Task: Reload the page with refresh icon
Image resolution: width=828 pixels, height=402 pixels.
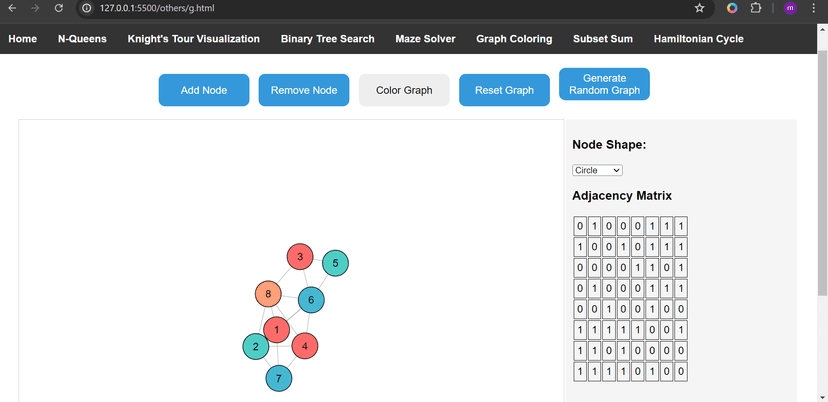Action: [x=59, y=8]
